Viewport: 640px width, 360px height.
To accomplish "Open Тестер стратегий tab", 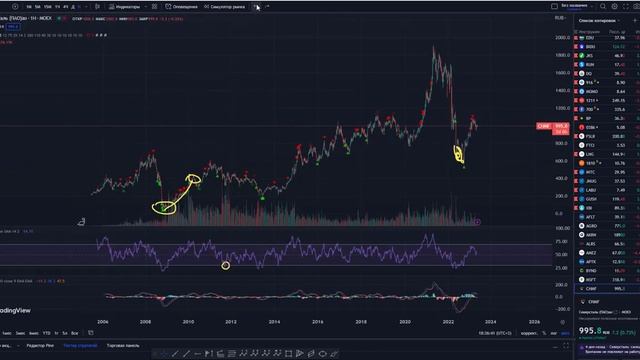I will 80,345.
